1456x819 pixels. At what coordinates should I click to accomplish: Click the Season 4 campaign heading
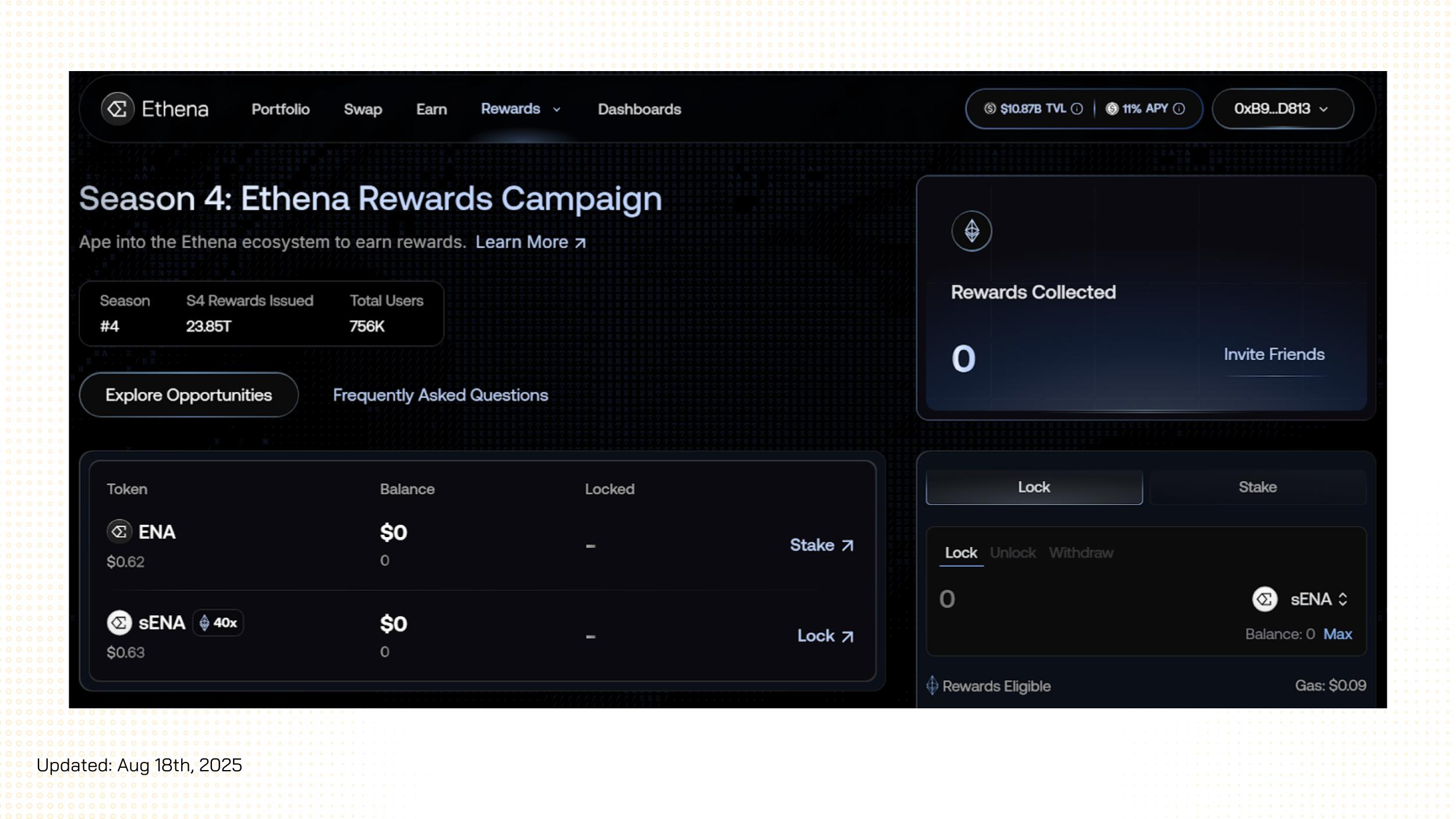point(370,199)
